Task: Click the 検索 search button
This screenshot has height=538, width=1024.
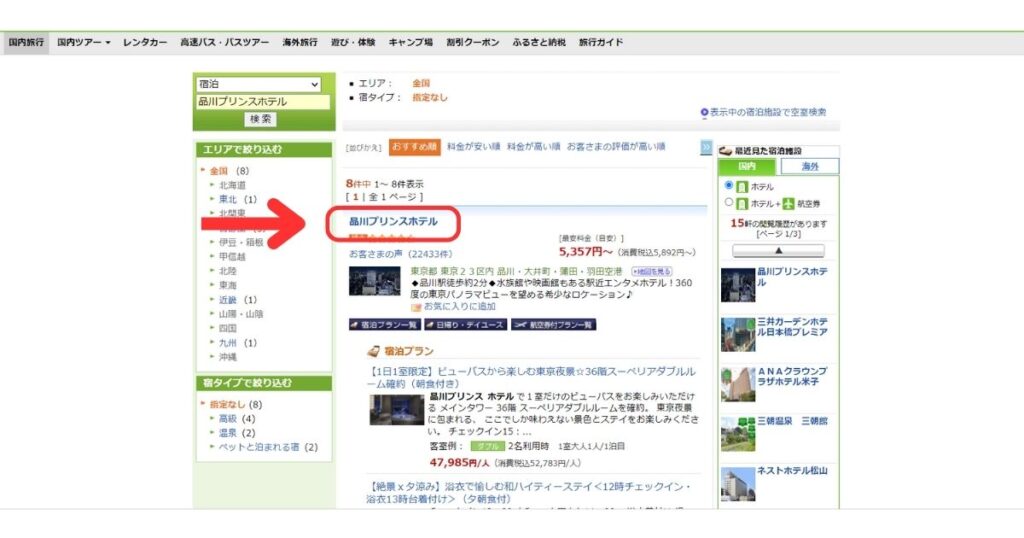Action: [261, 119]
